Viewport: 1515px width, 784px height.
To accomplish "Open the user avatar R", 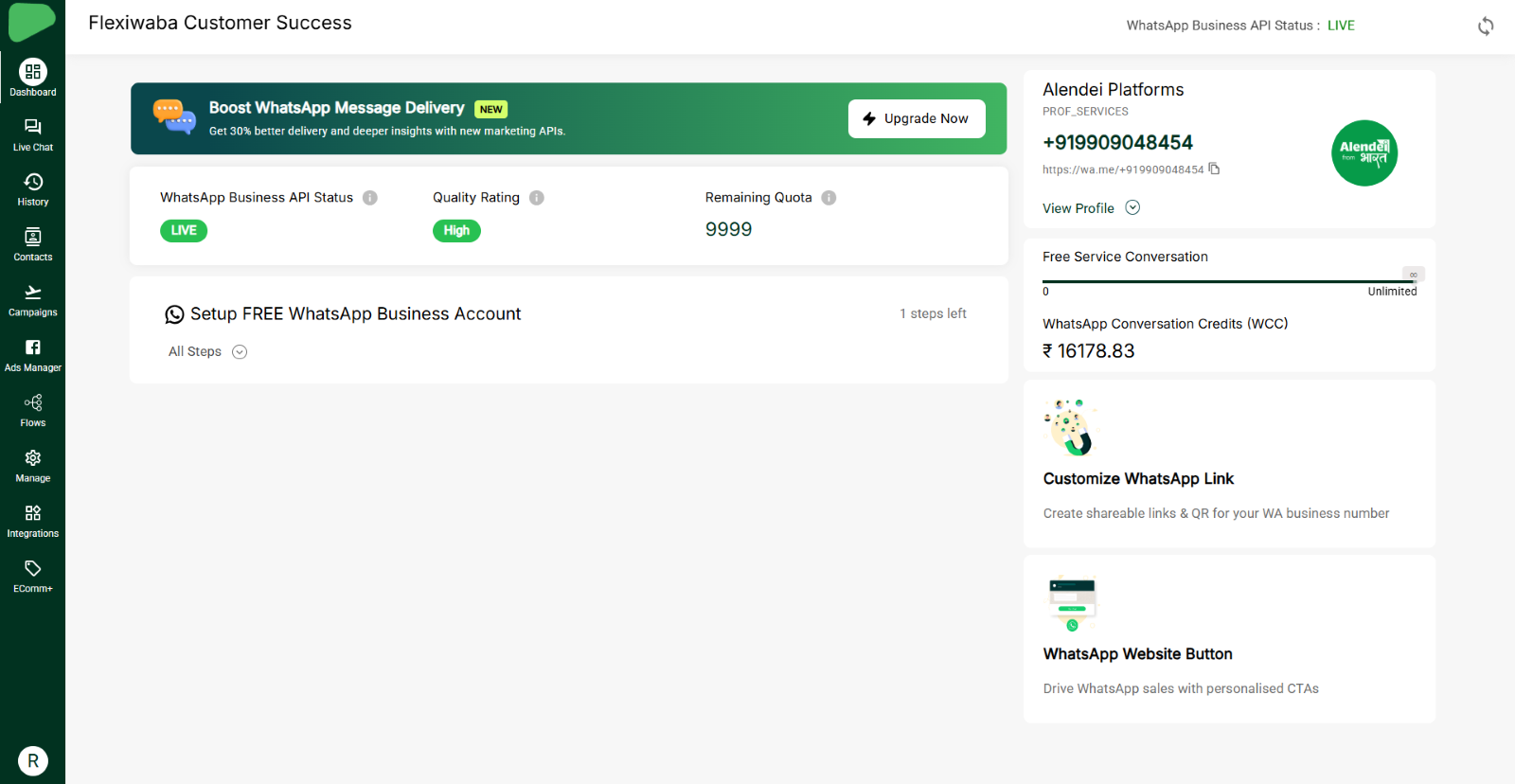I will tap(33, 760).
